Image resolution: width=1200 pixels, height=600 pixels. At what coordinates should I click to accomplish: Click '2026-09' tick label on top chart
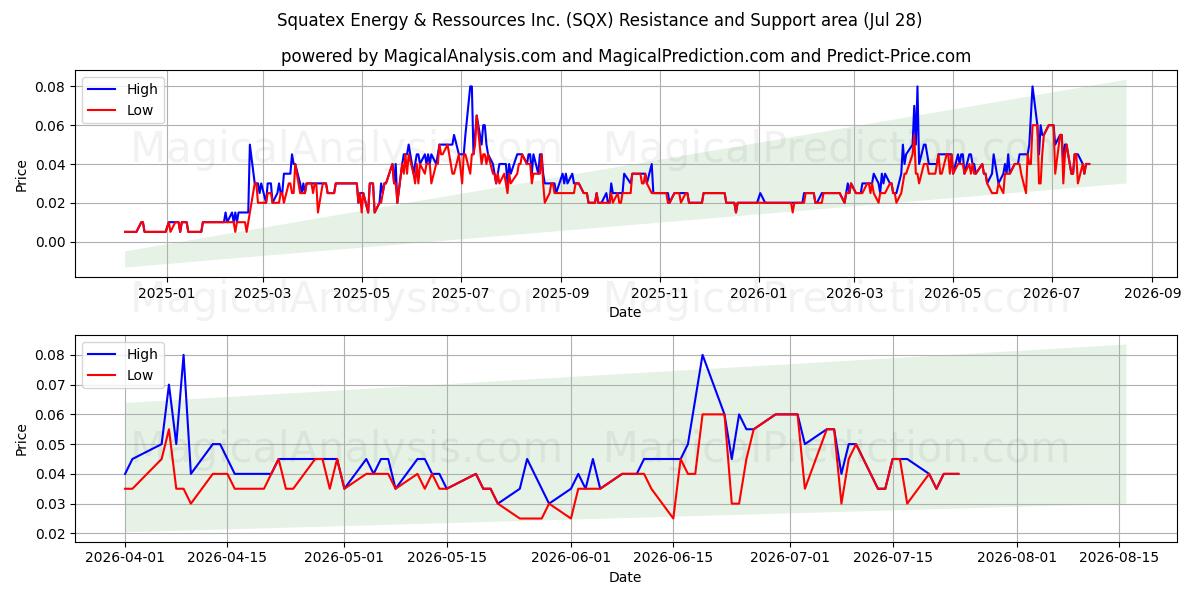pyautogui.click(x=1152, y=294)
